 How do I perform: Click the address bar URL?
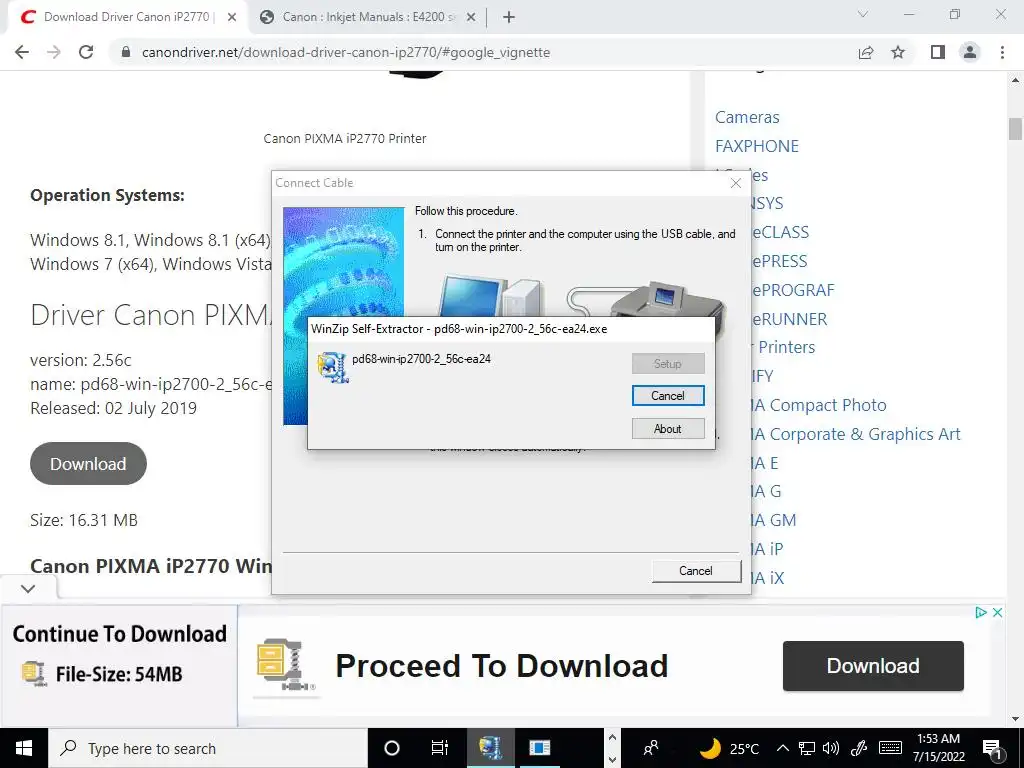[346, 52]
